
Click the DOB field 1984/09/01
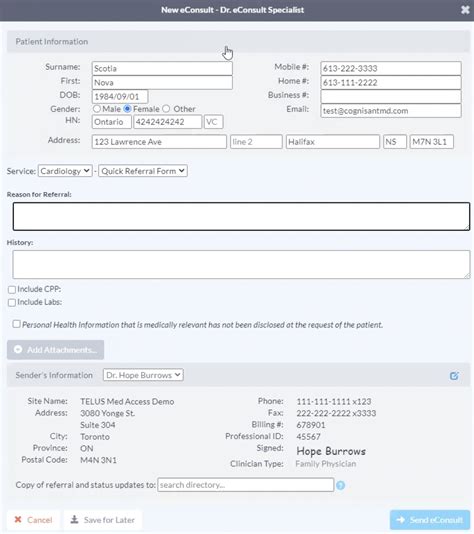120,97
